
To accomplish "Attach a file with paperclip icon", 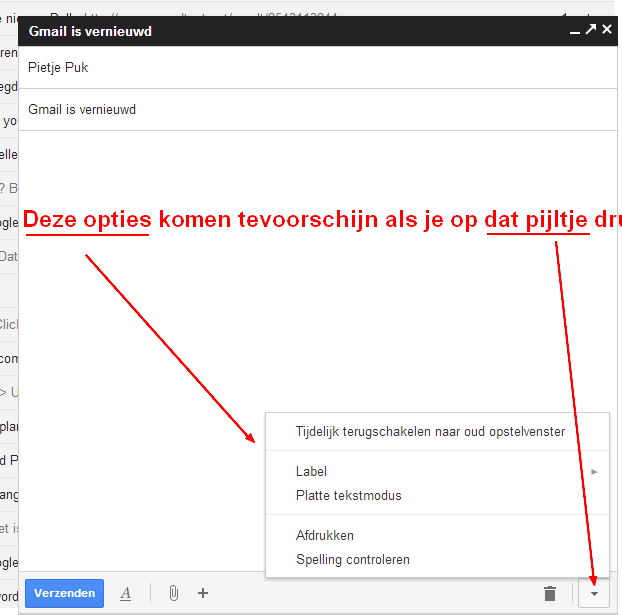I will click(x=173, y=593).
